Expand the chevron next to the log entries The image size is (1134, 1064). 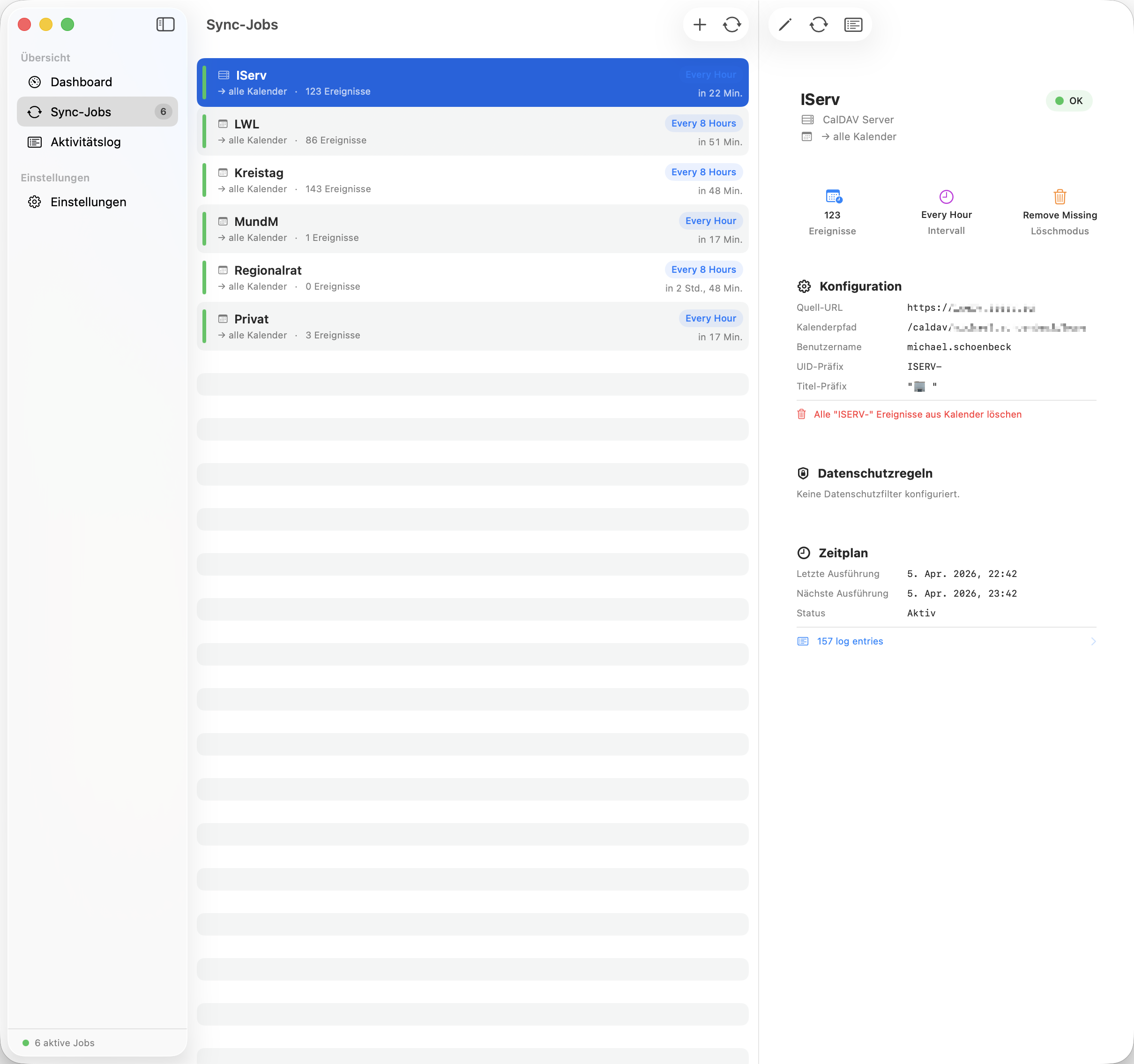1092,641
